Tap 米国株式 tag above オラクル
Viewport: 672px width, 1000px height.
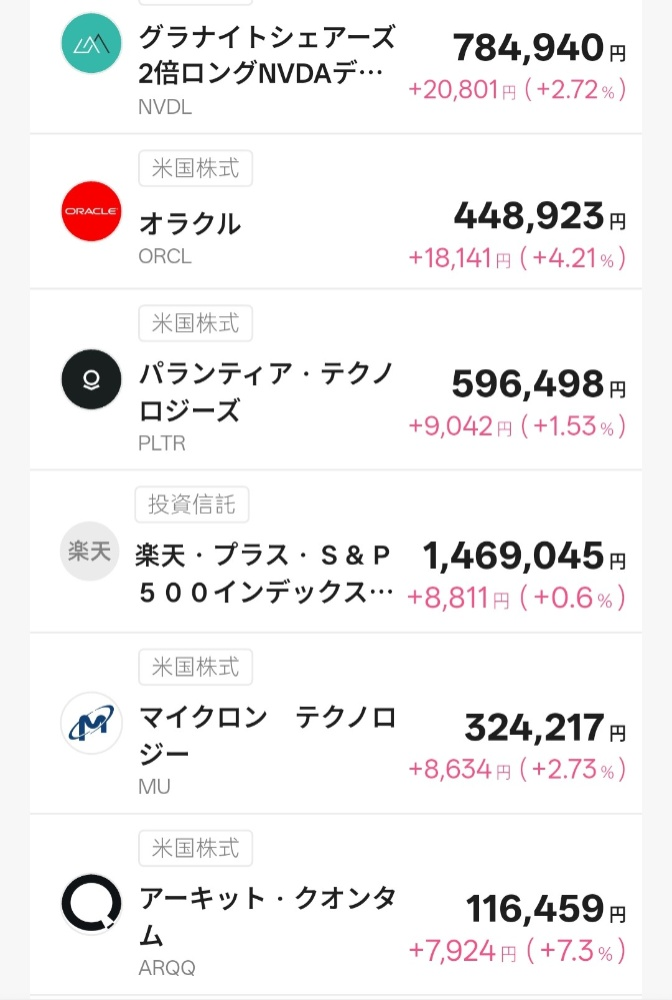click(195, 168)
